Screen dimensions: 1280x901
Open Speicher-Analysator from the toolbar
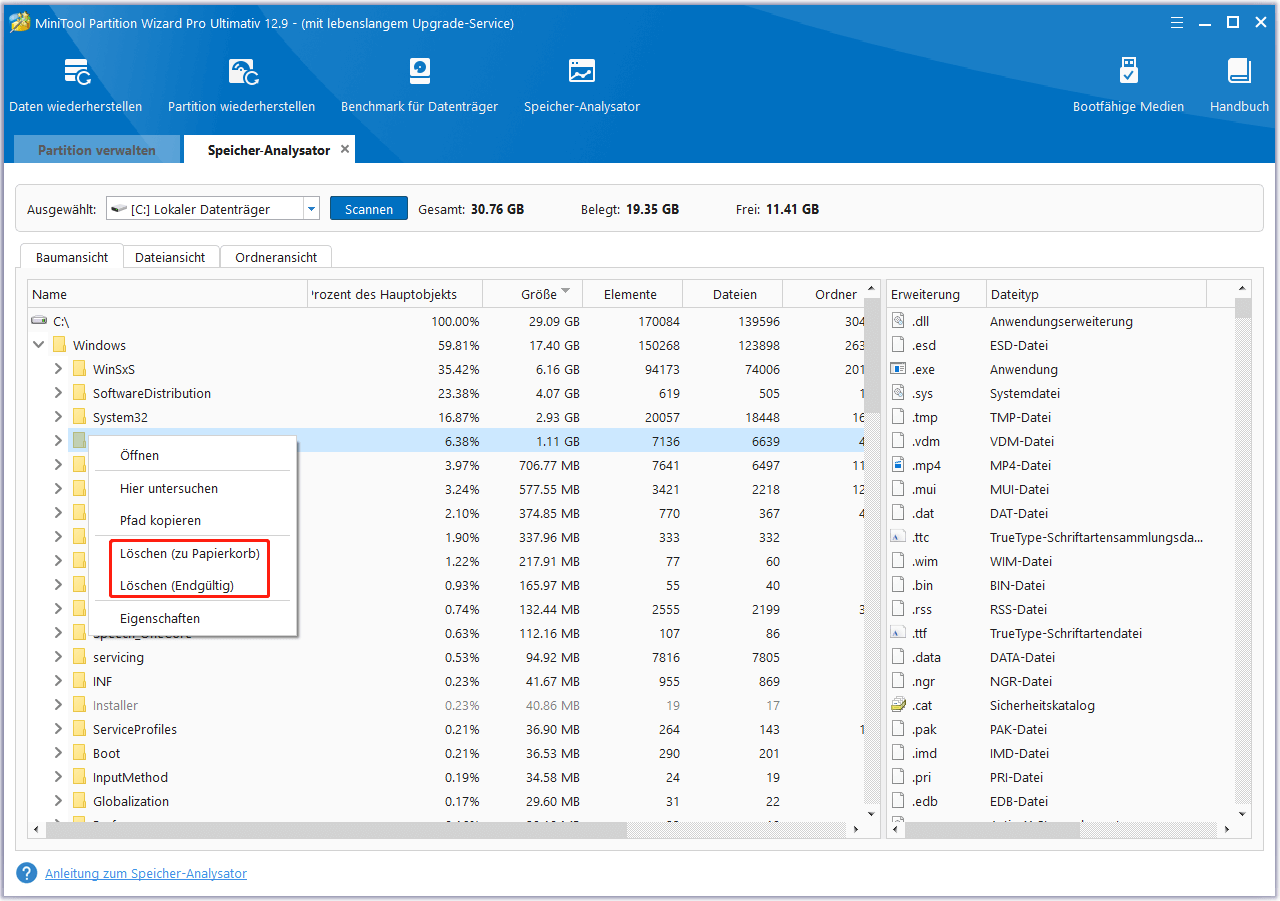tap(582, 85)
